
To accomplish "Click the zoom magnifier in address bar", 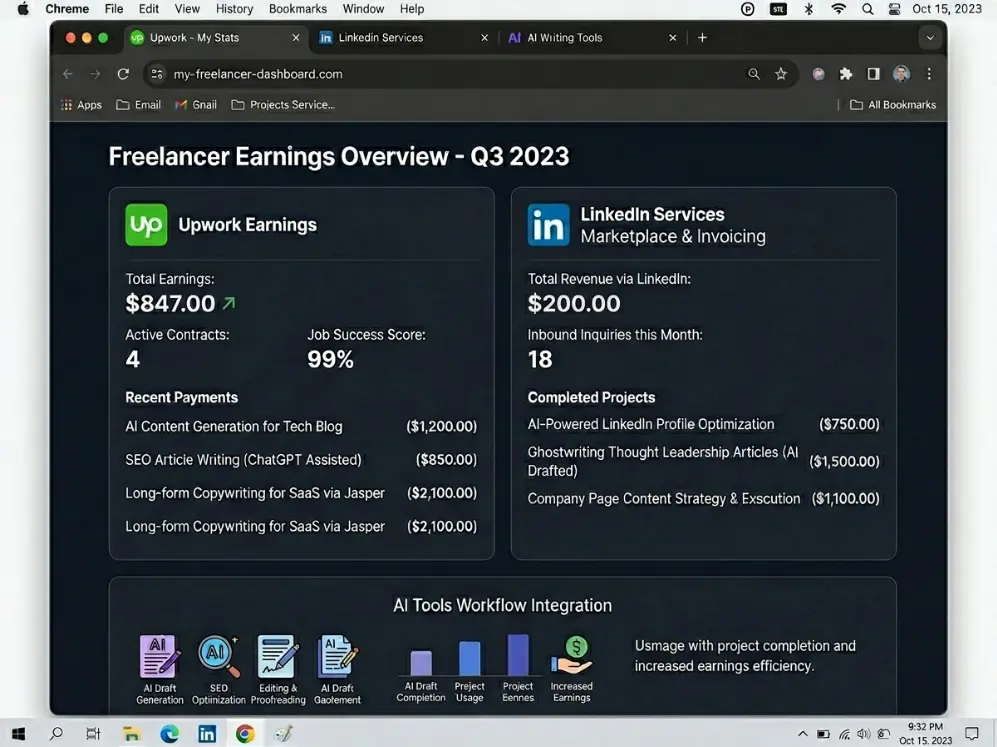I will click(753, 74).
